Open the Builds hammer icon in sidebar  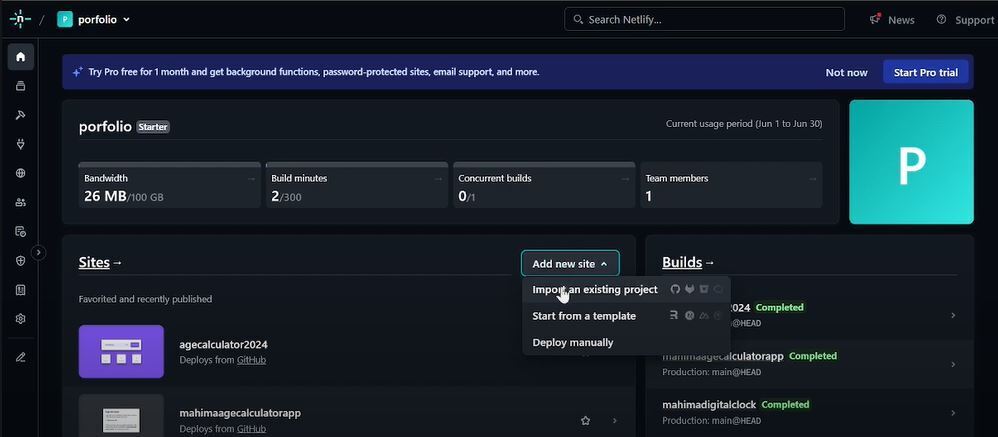tap(20, 115)
